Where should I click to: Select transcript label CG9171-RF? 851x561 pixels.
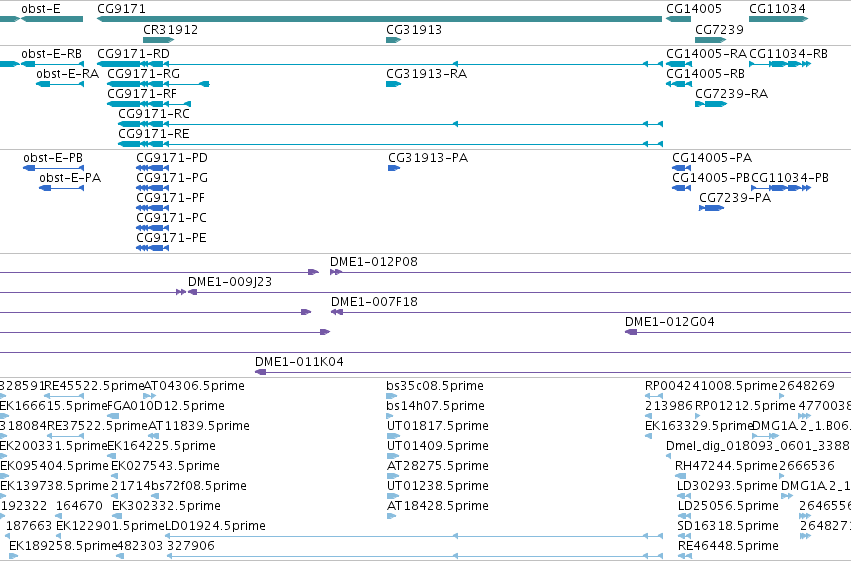(142, 94)
